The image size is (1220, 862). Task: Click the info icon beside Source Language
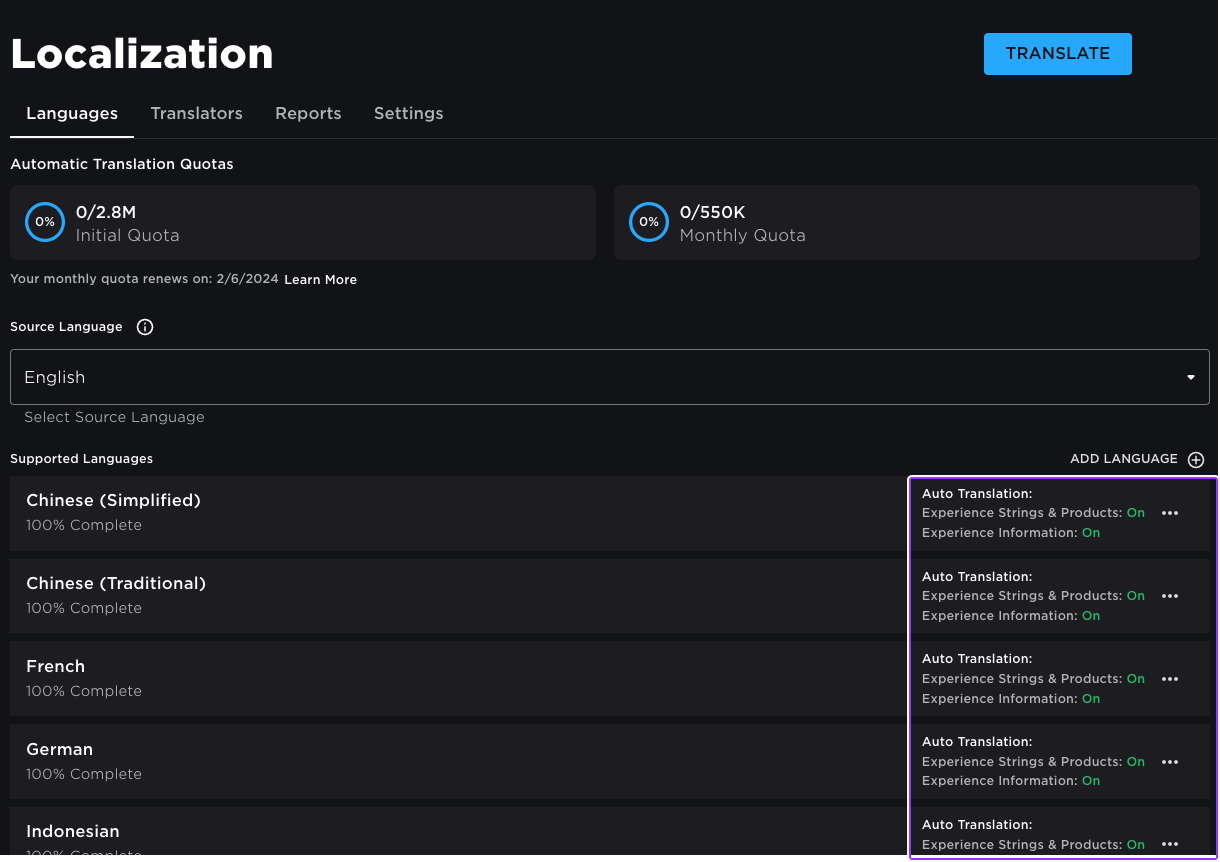(x=145, y=327)
